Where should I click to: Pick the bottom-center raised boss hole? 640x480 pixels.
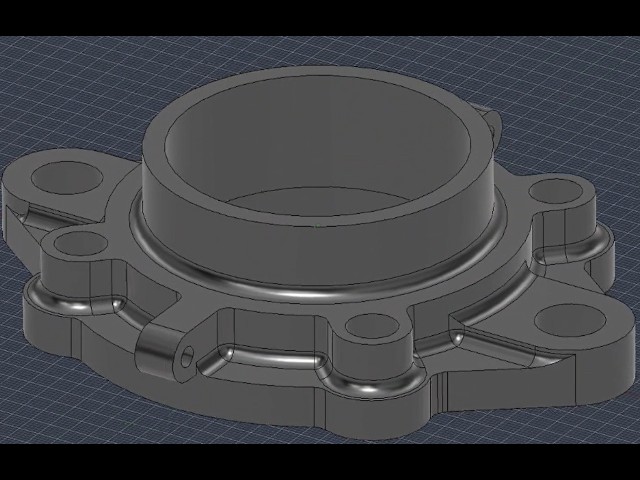372,326
